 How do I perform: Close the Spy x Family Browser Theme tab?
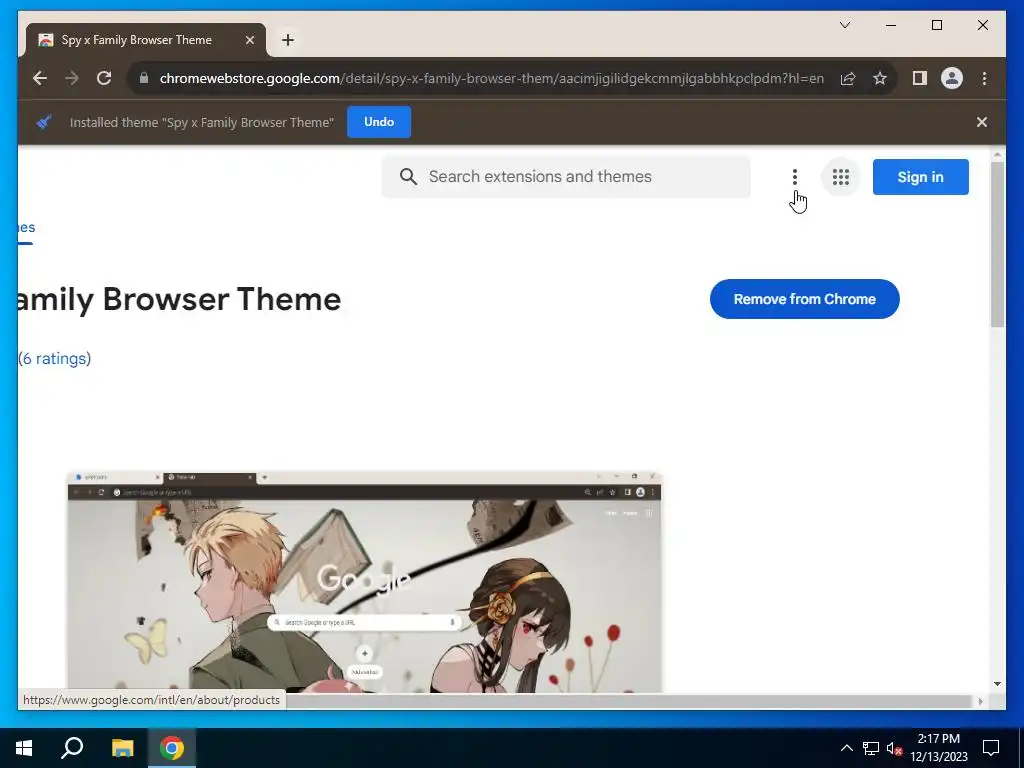(x=249, y=40)
